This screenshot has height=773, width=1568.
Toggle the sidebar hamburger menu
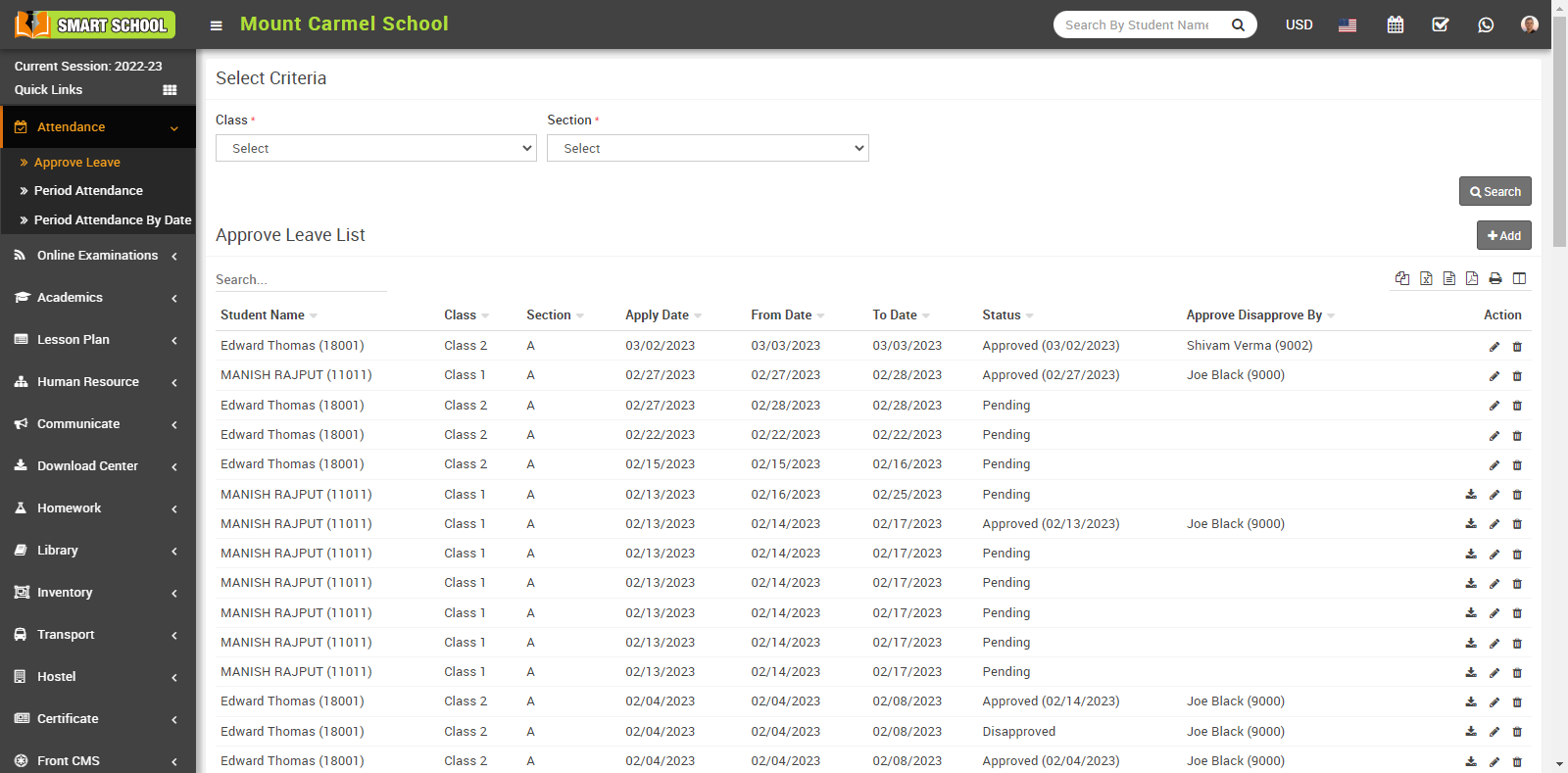(x=217, y=25)
